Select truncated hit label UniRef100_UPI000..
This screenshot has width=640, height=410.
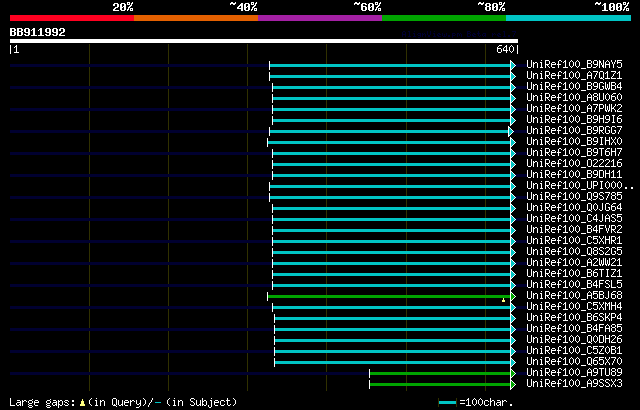coord(580,186)
